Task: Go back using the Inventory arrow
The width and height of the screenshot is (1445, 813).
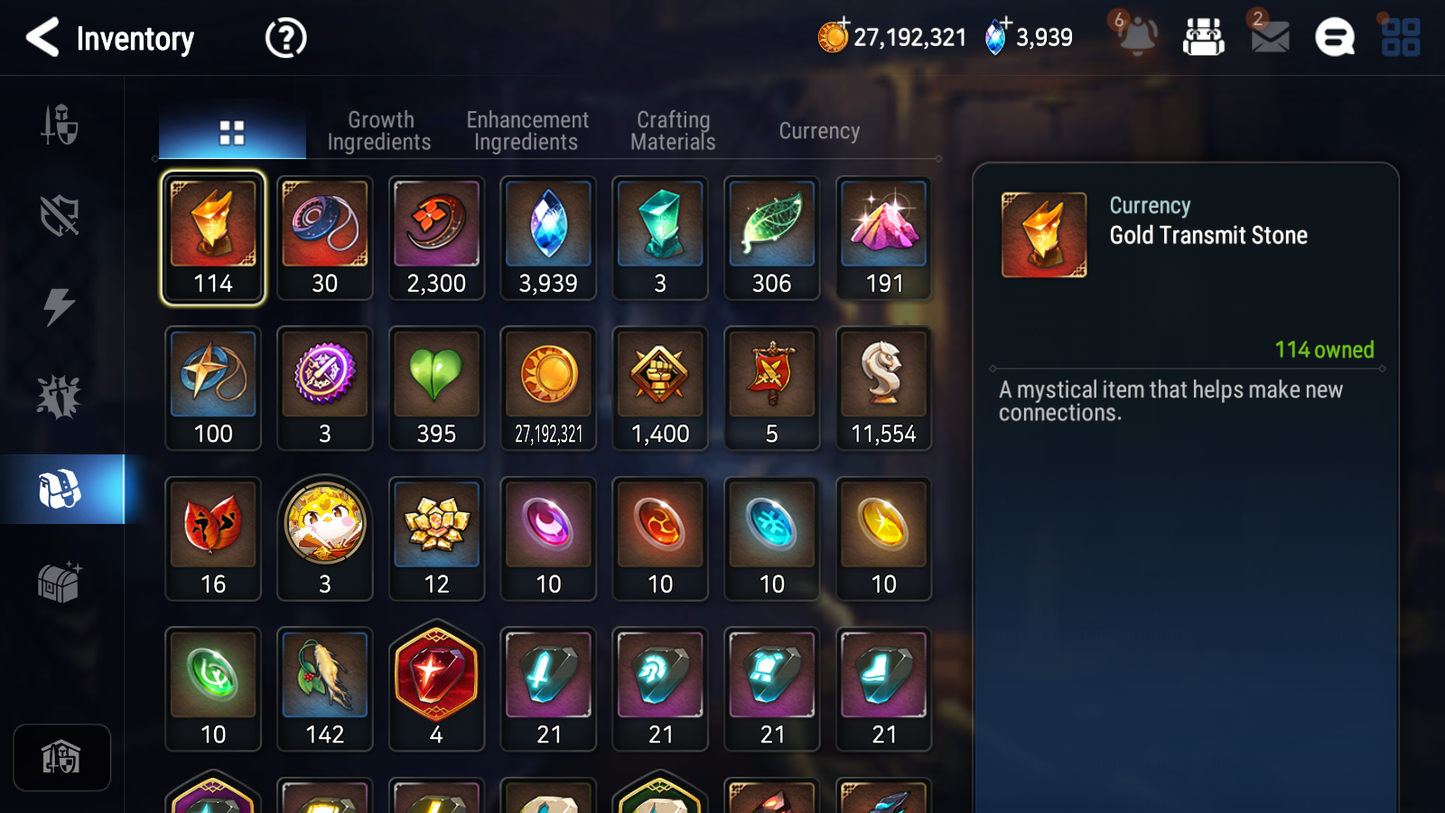Action: (42, 38)
